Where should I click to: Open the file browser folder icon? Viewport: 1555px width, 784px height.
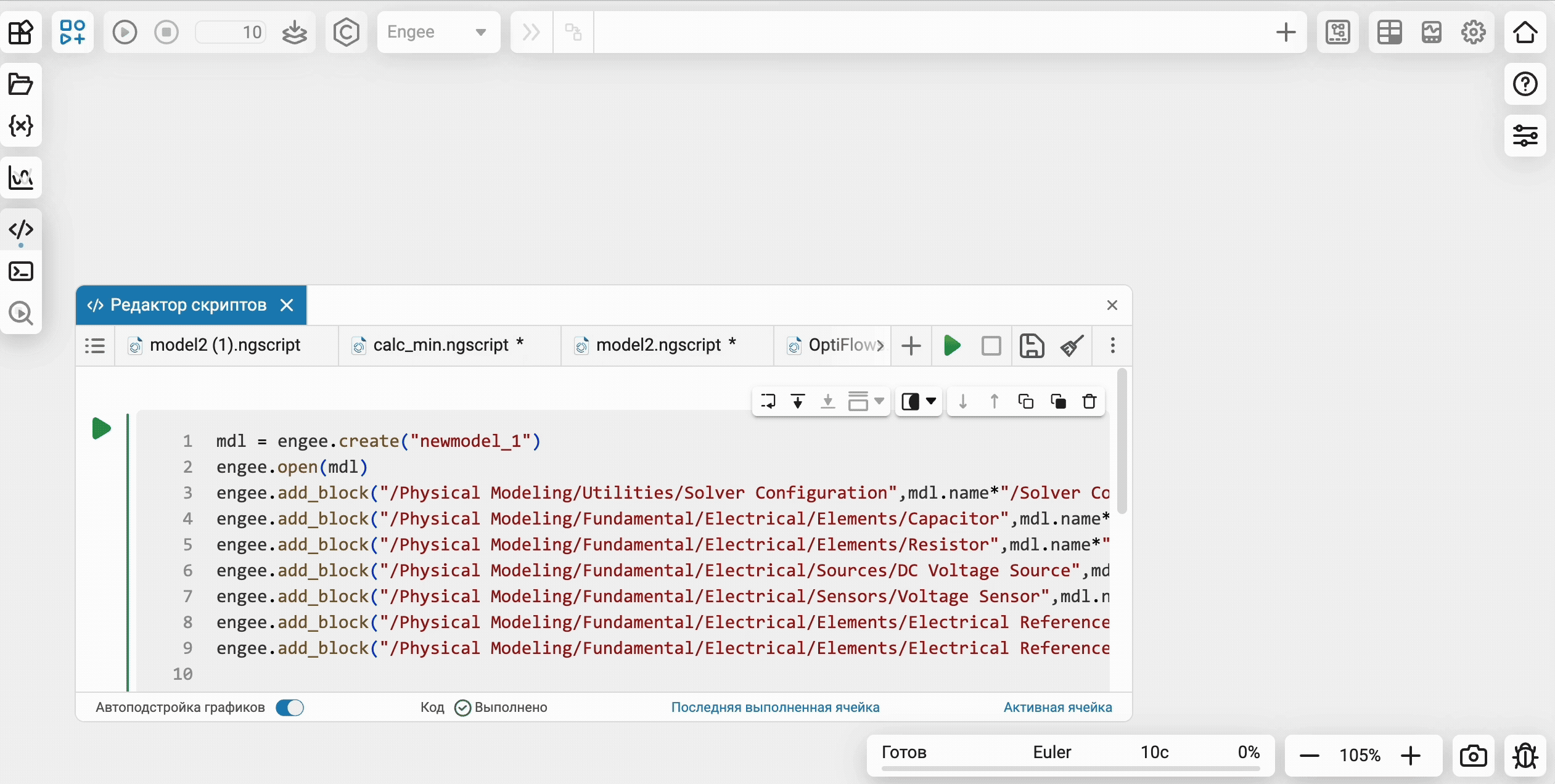[20, 84]
